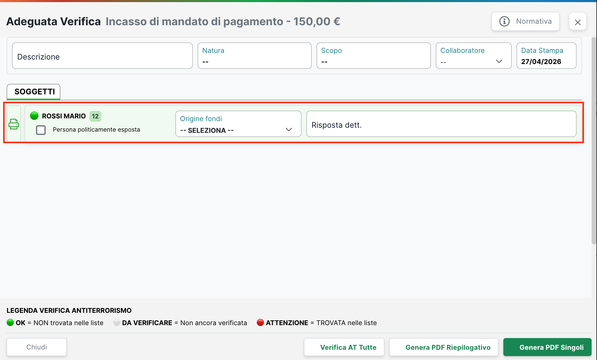Click the Chiudi button

(x=37, y=347)
